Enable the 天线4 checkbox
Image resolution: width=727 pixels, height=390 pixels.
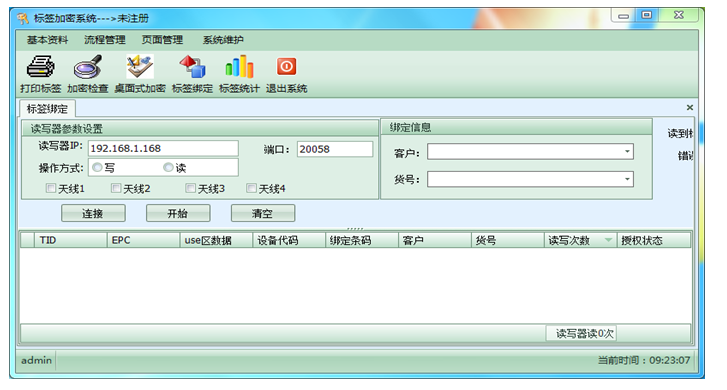251,188
